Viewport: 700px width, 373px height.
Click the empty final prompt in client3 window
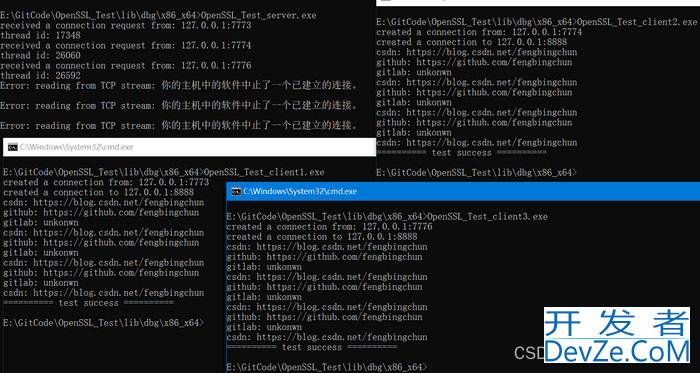(x=327, y=367)
